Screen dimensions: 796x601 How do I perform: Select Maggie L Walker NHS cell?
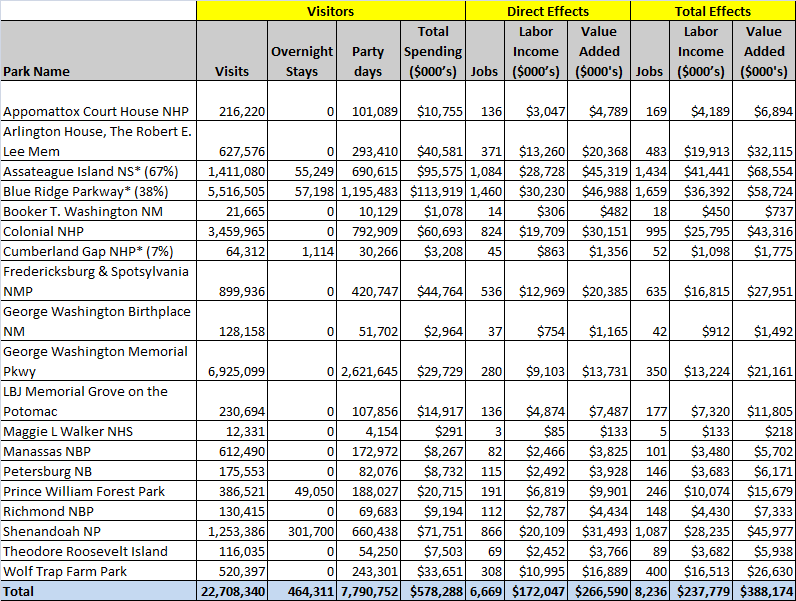click(98, 431)
